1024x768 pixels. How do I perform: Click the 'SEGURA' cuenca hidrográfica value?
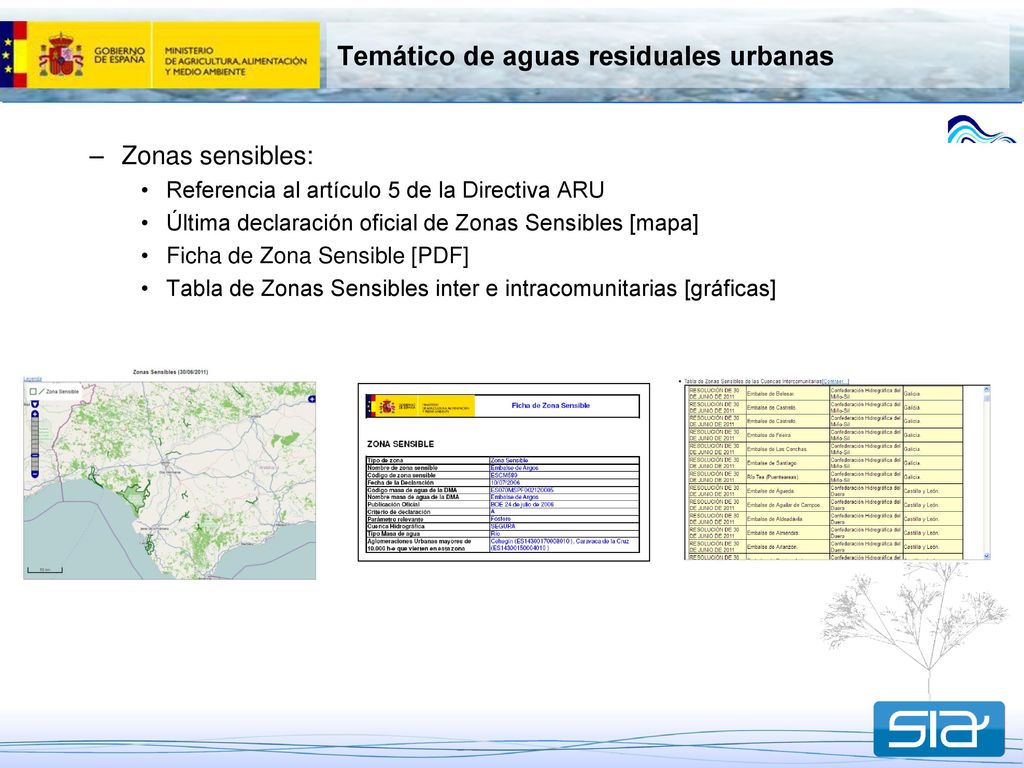pos(503,526)
